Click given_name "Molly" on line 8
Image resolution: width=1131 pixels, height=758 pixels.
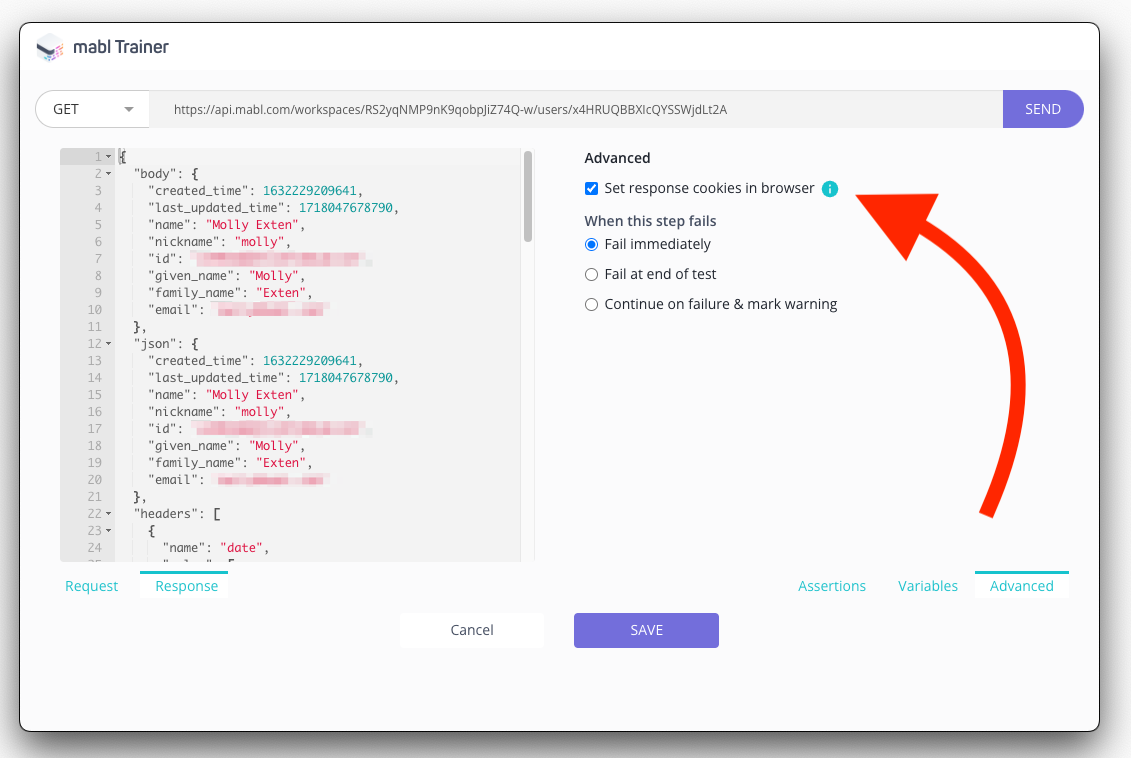(273, 276)
